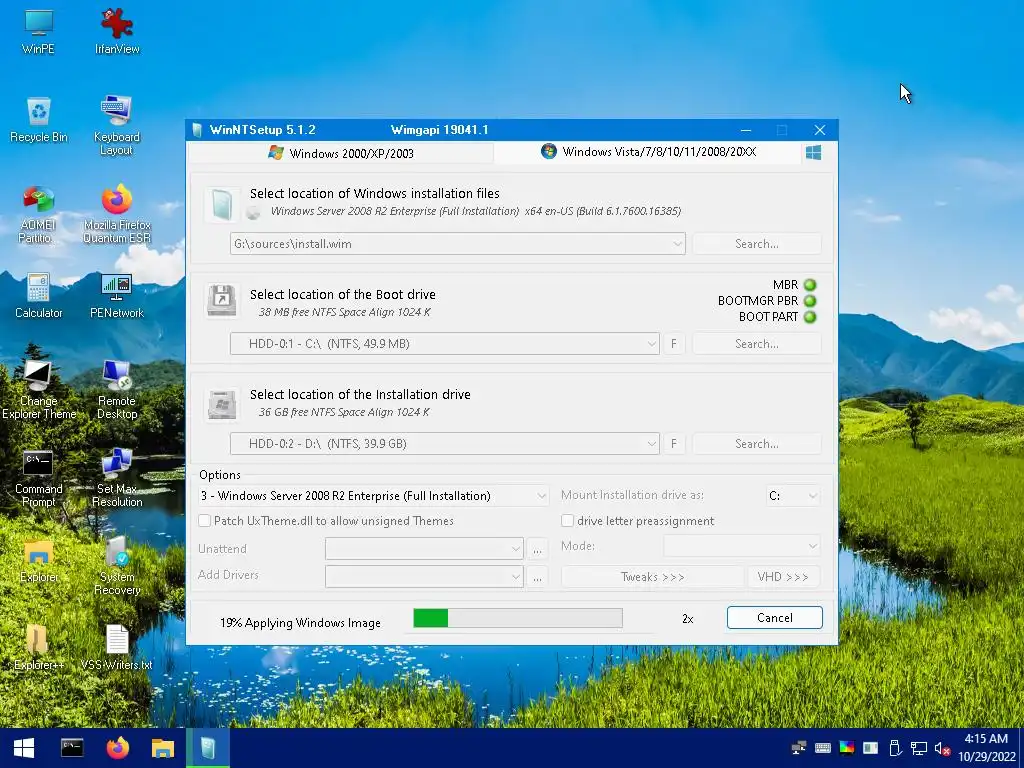
Task: Open the Tweaks >>> panel
Action: 652,577
